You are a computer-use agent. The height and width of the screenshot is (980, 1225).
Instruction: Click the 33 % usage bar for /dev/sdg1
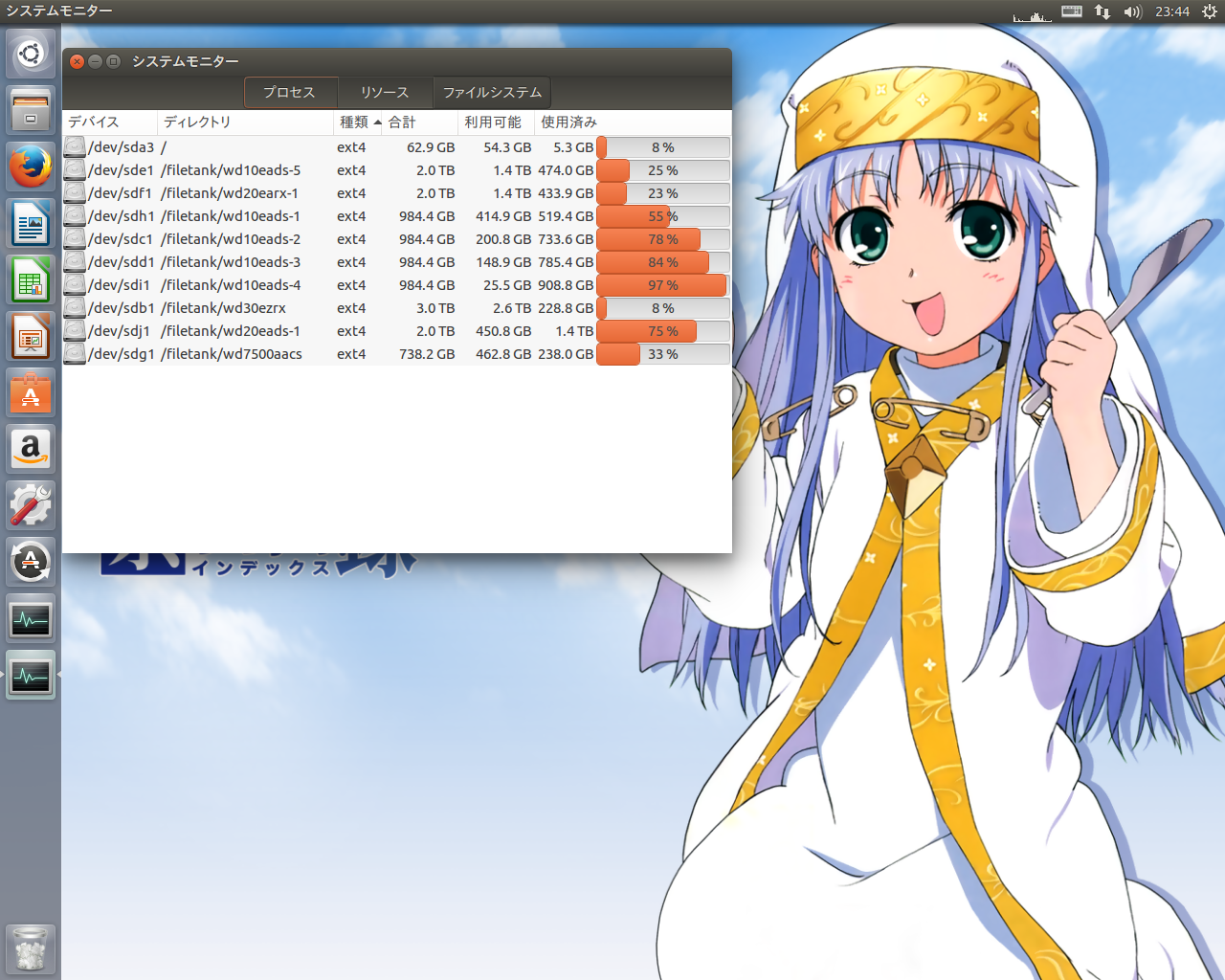point(663,354)
